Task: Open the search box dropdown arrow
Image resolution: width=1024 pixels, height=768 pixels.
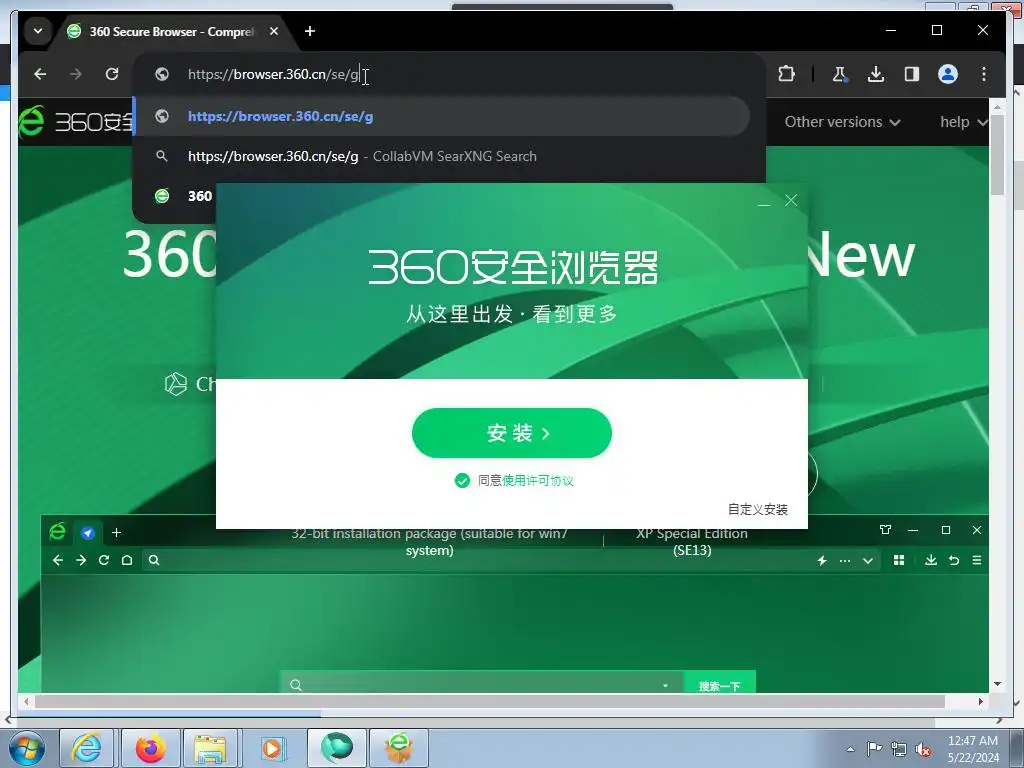Action: 665,685
